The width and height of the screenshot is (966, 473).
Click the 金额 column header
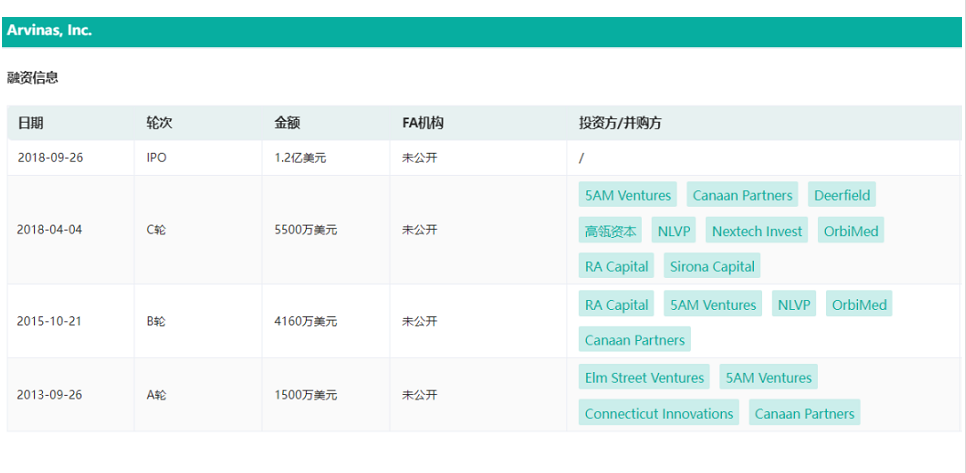pyautogui.click(x=287, y=123)
